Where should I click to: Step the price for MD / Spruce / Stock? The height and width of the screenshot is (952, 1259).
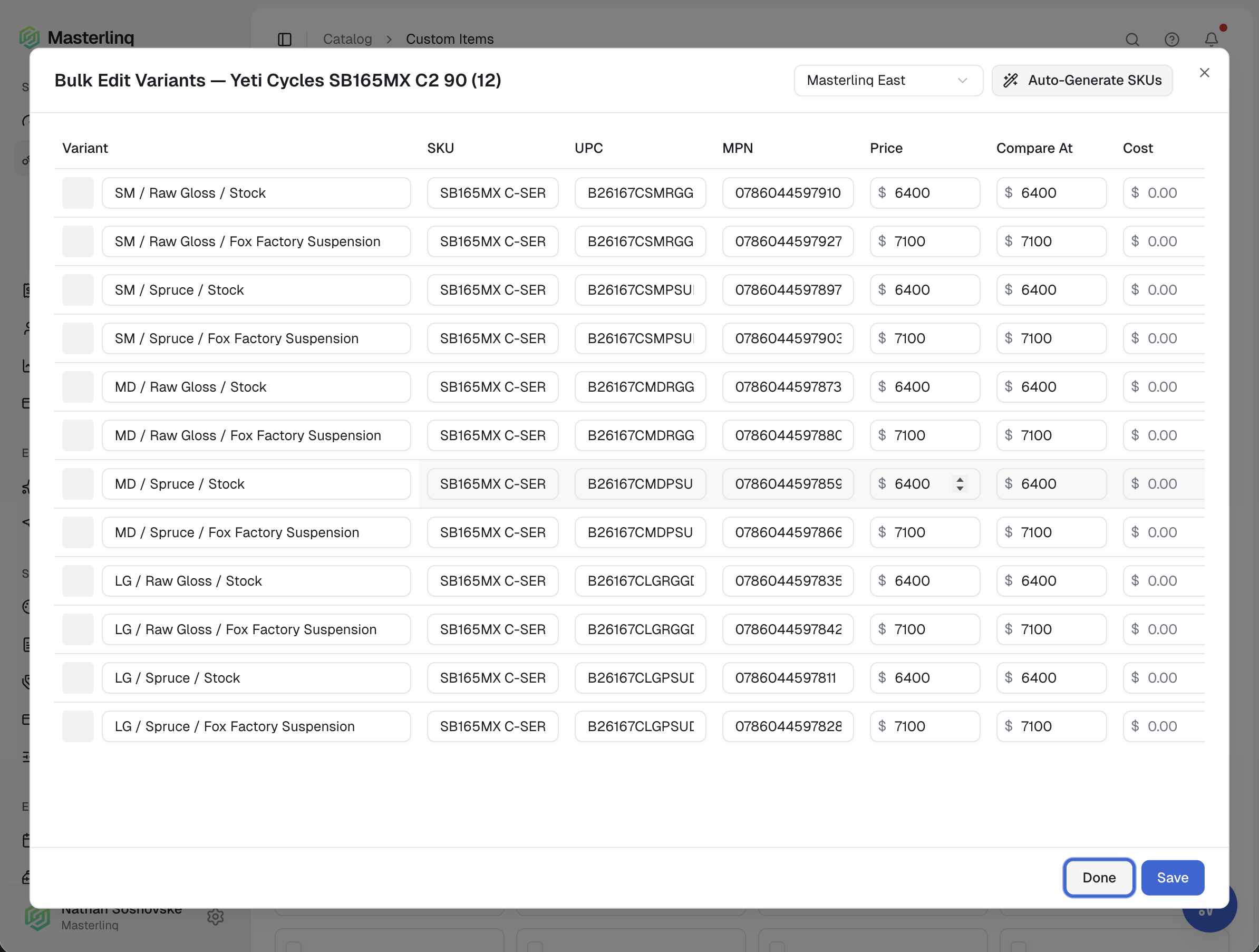(x=960, y=484)
